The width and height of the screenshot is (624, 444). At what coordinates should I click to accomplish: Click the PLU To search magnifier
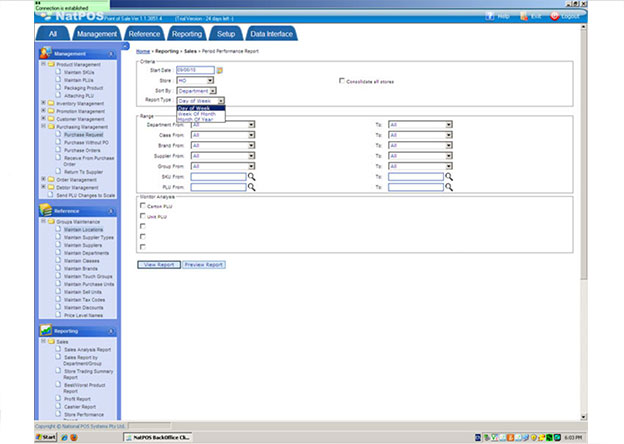pos(449,187)
